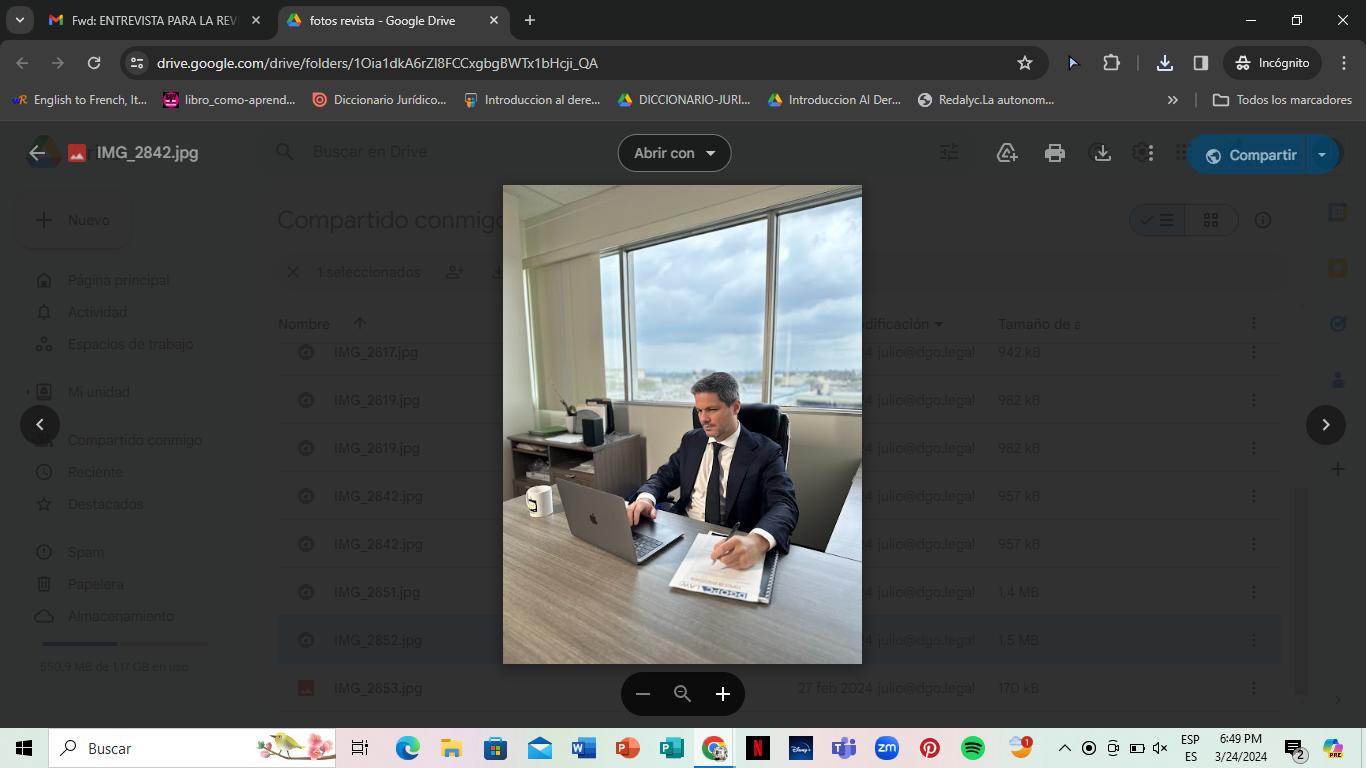Open the Chrome three-dot menu
This screenshot has width=1366, height=768.
(1344, 63)
